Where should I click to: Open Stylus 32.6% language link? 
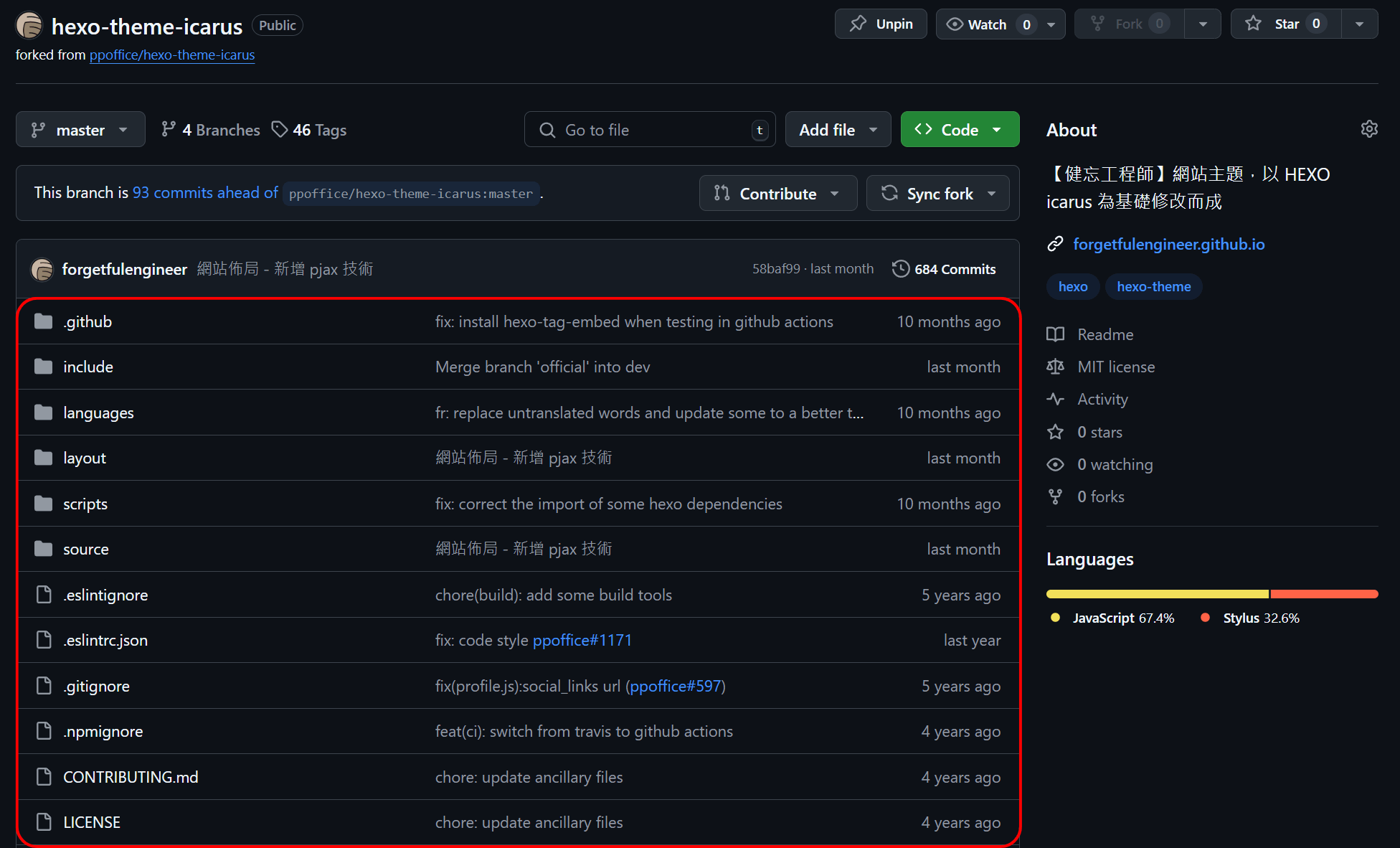click(1250, 618)
